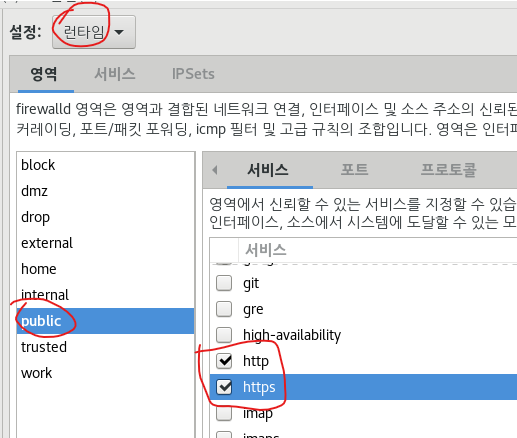Open the 프로토콜 sub-tab

click(449, 170)
